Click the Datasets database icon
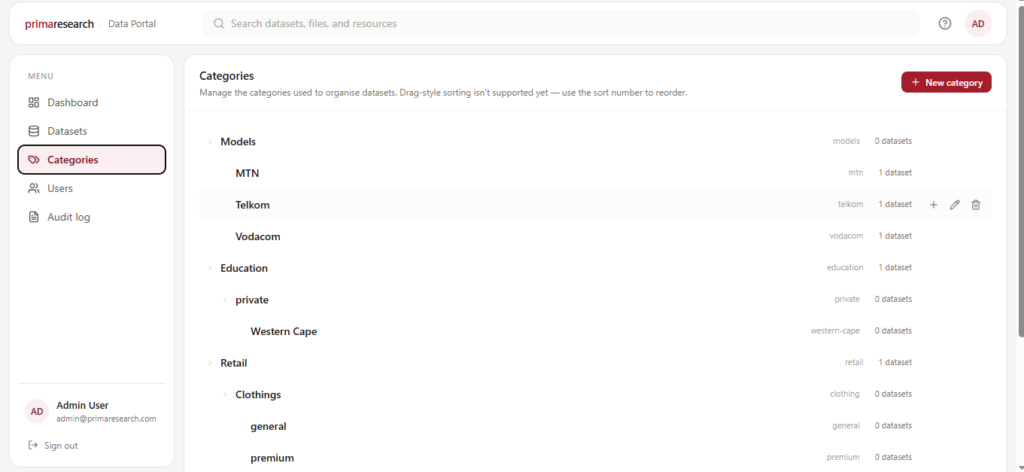The image size is (1024, 472). click(34, 131)
